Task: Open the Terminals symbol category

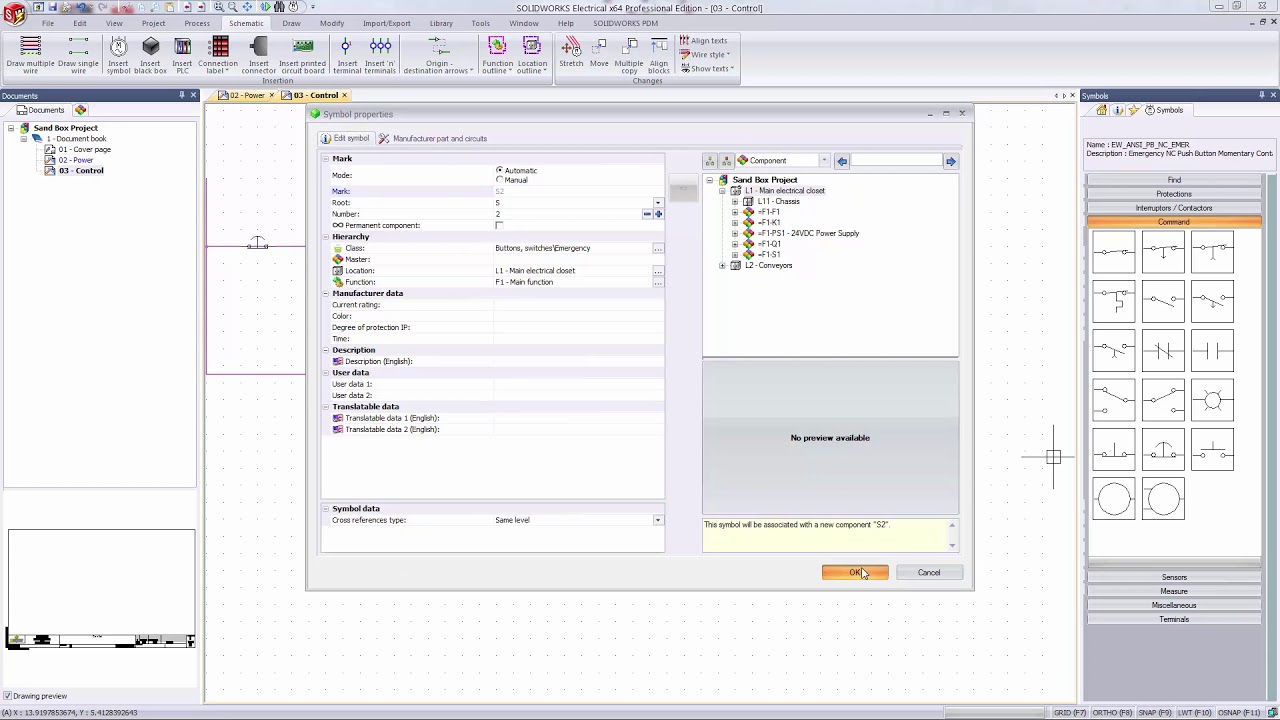Action: coord(1174,619)
